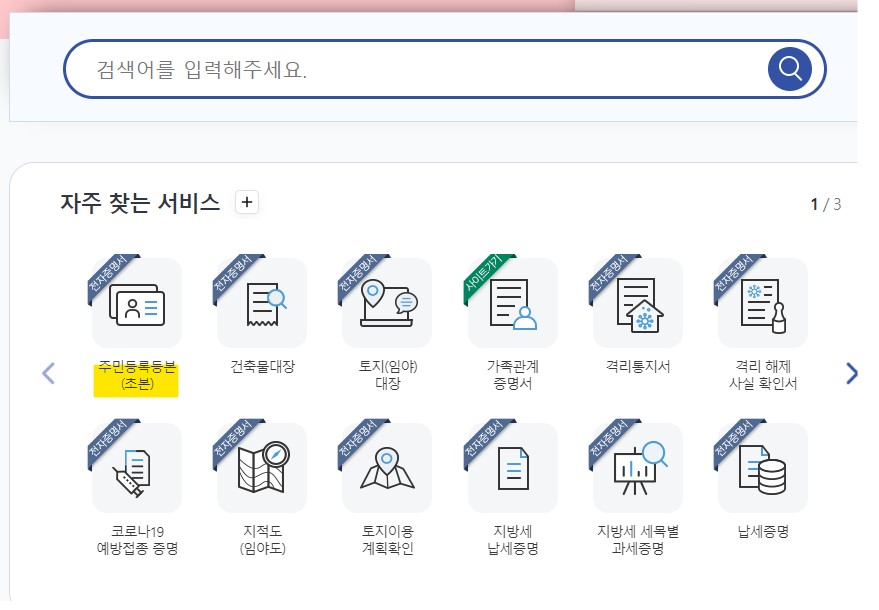Go to the previous services page arrow
This screenshot has width=879, height=610.
tap(49, 373)
